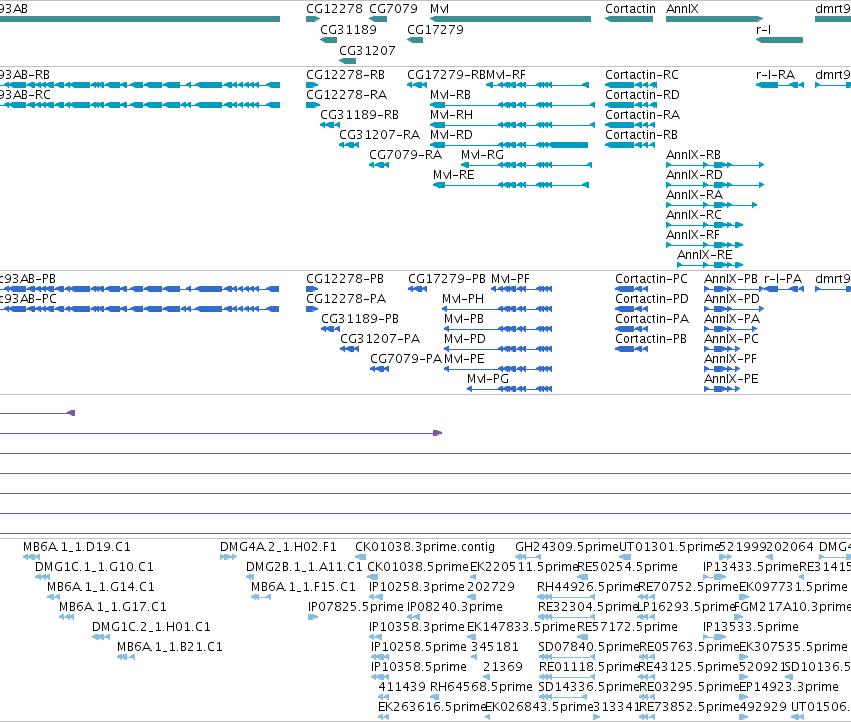This screenshot has width=851, height=722.
Task: Click protein Cortactin-PA
Action: pos(651,319)
